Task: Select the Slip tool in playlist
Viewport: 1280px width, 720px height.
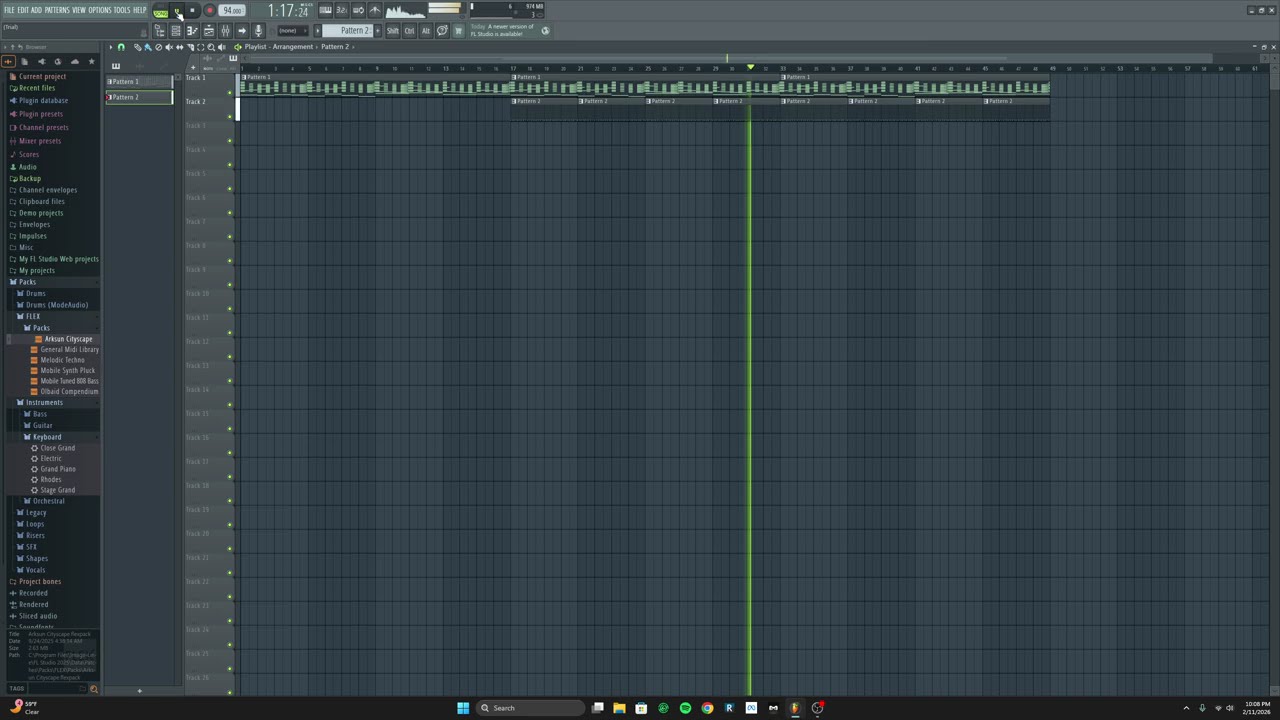Action: click(x=179, y=47)
